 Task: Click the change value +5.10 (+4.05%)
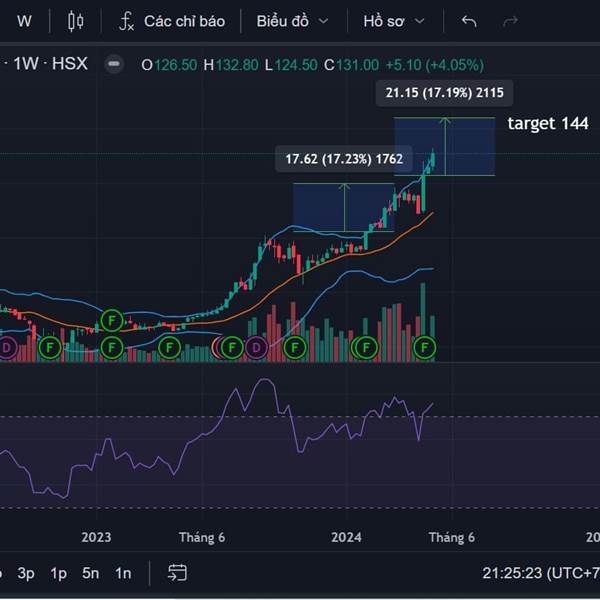pyautogui.click(x=435, y=65)
